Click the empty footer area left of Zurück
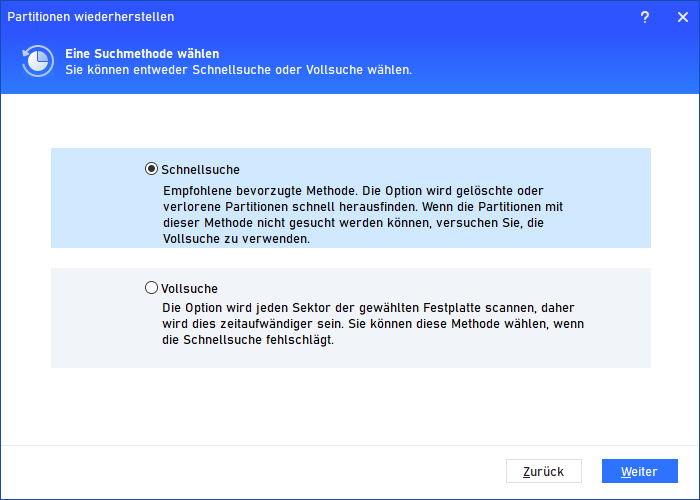The image size is (700, 500). point(250,471)
